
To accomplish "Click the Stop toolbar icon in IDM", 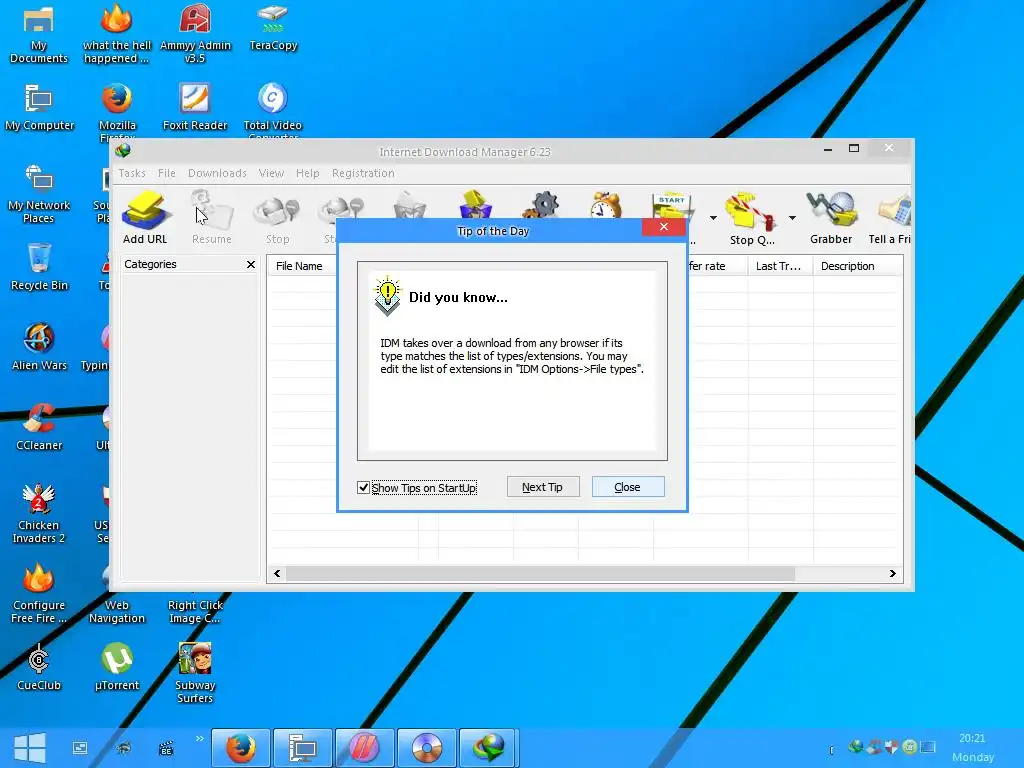I will (277, 217).
